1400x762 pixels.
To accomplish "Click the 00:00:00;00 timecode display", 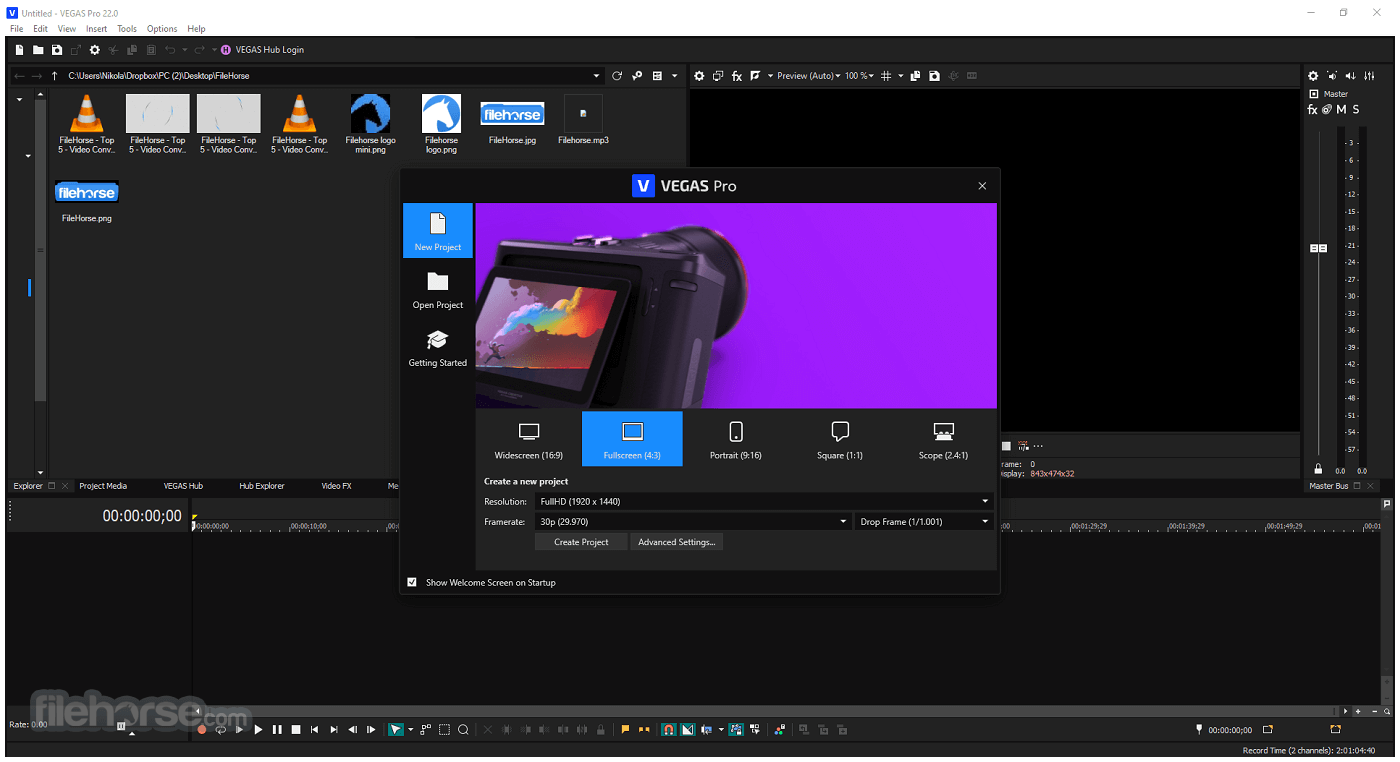I will (142, 516).
